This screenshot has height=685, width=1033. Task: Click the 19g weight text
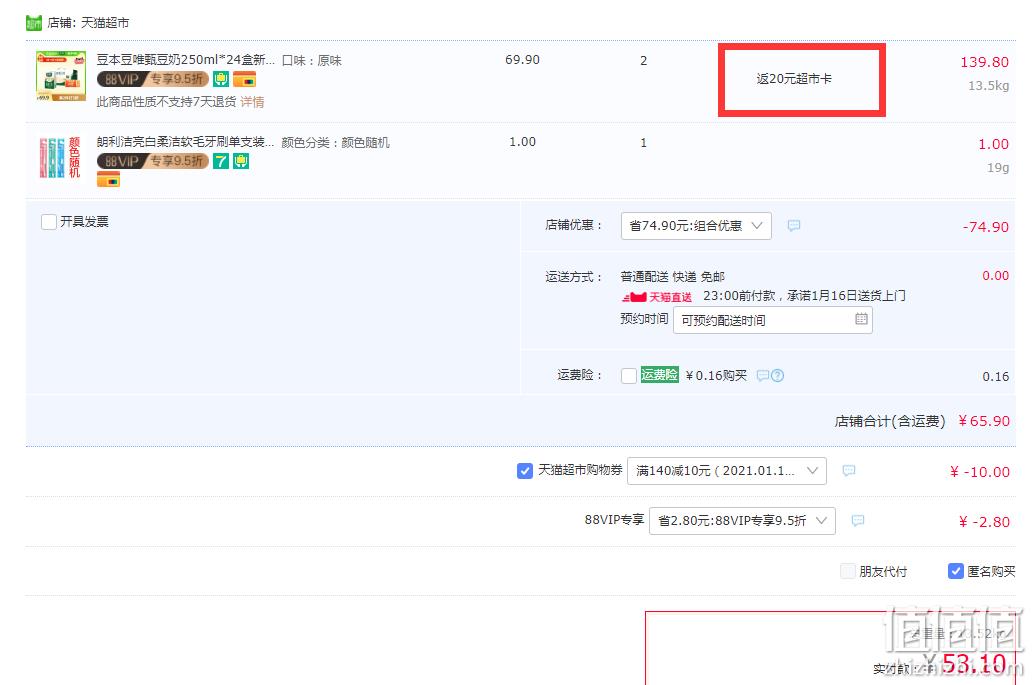click(998, 168)
